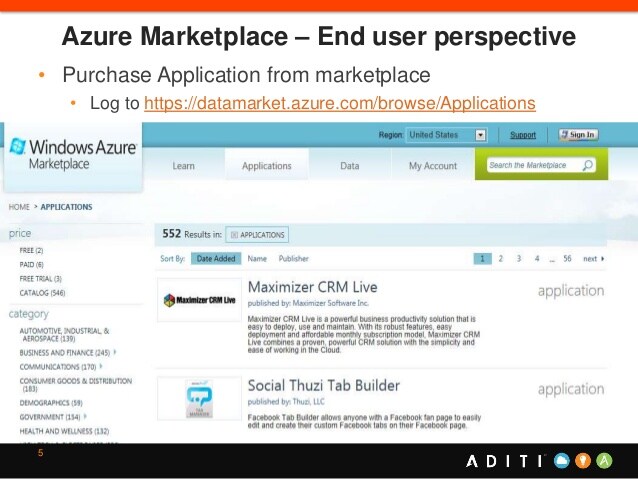Image resolution: width=638 pixels, height=479 pixels.
Task: Switch to the Learn tab
Action: pos(183,166)
